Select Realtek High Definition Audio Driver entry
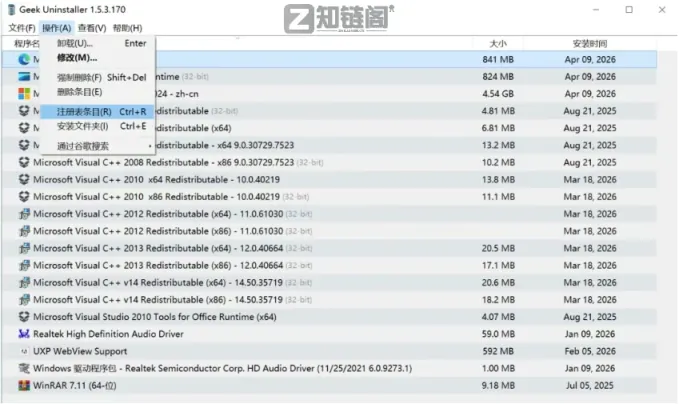The image size is (679, 404). [x=330, y=334]
